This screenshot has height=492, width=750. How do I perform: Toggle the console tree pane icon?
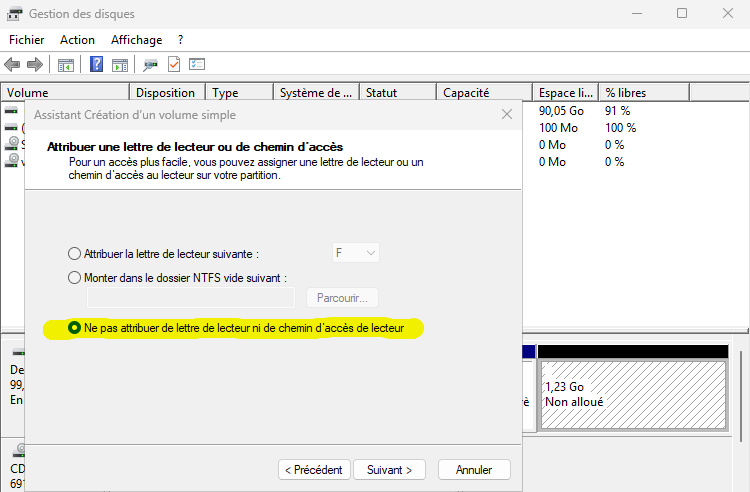[66, 65]
